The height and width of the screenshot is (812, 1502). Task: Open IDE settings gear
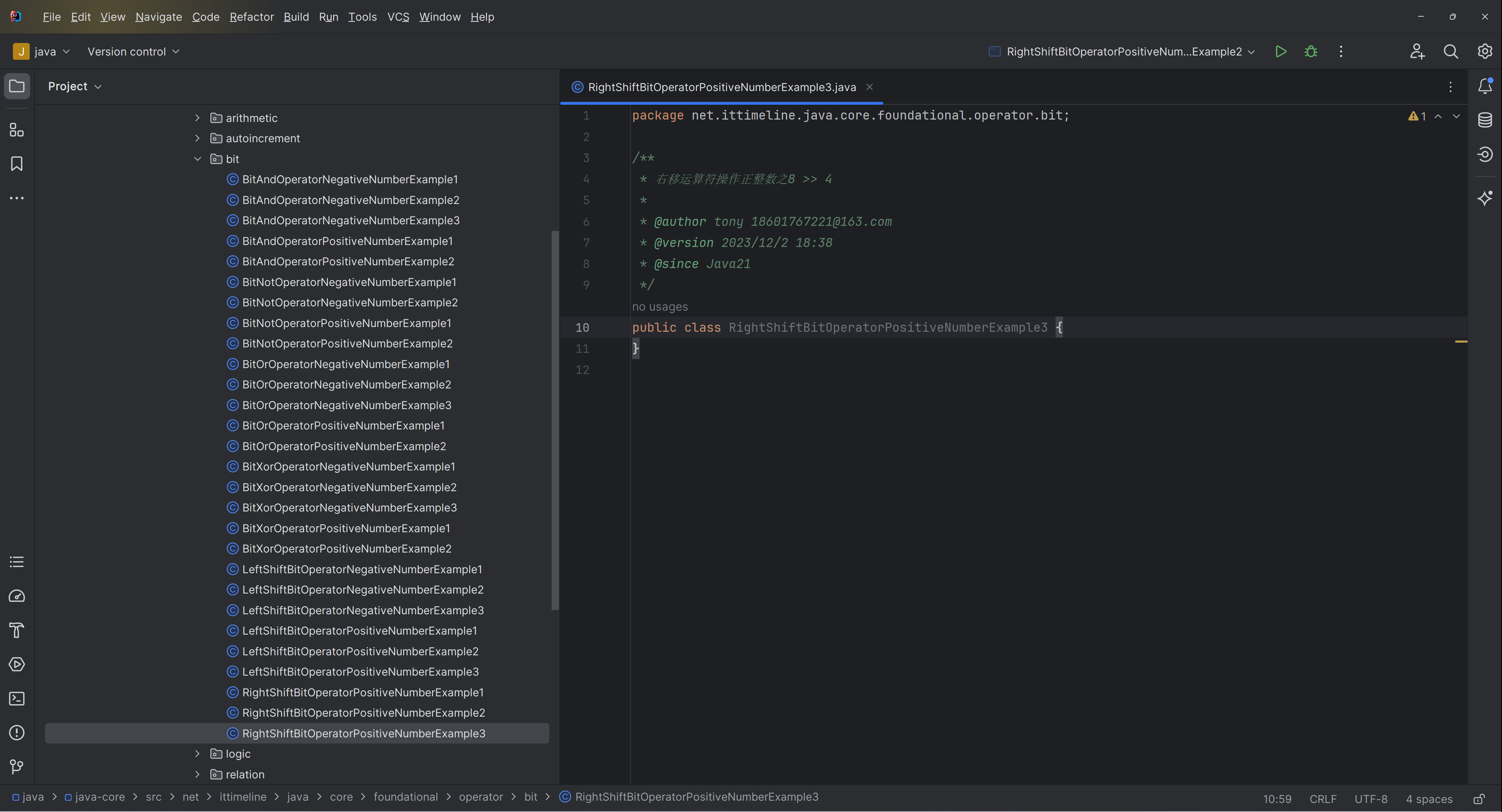tap(1484, 51)
